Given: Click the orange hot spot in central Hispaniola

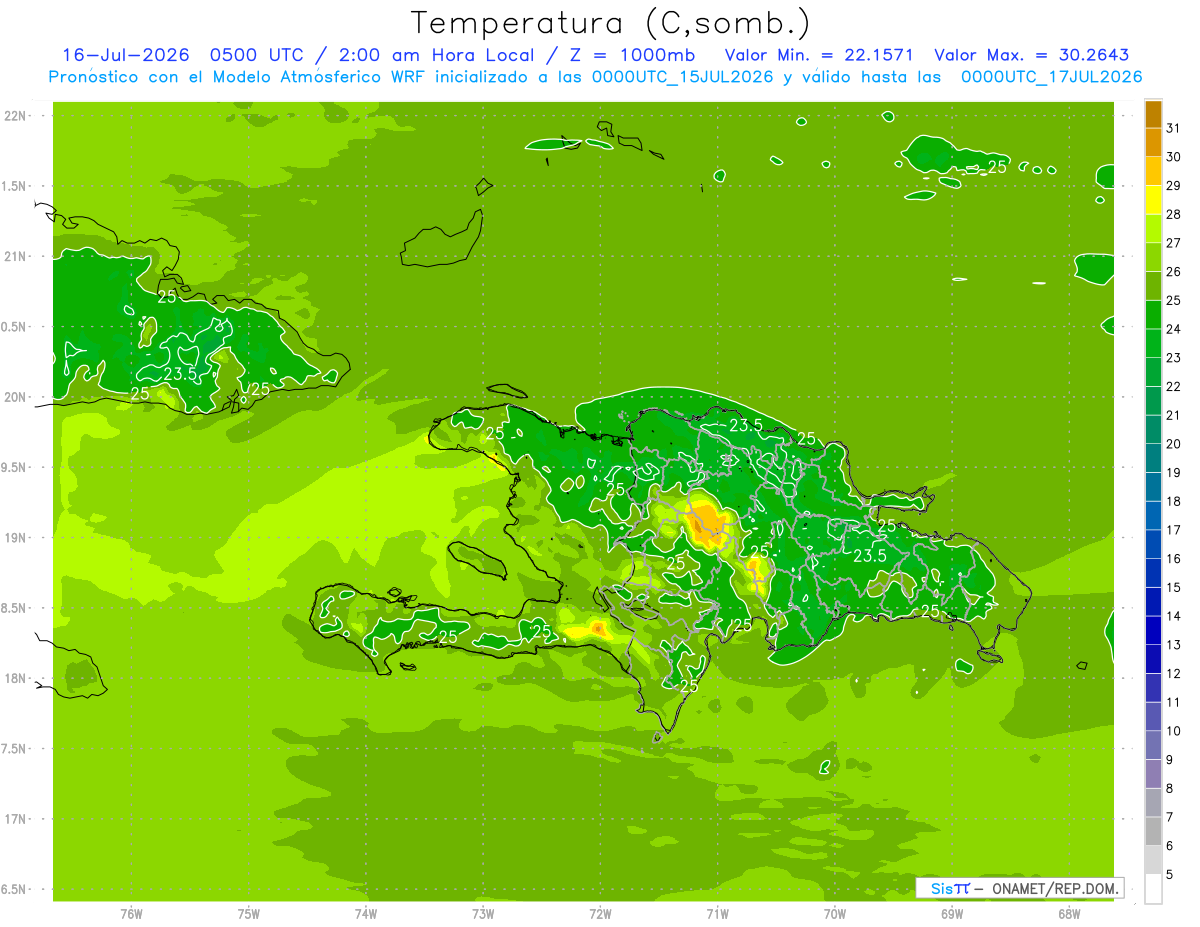Looking at the screenshot, I should click(708, 526).
